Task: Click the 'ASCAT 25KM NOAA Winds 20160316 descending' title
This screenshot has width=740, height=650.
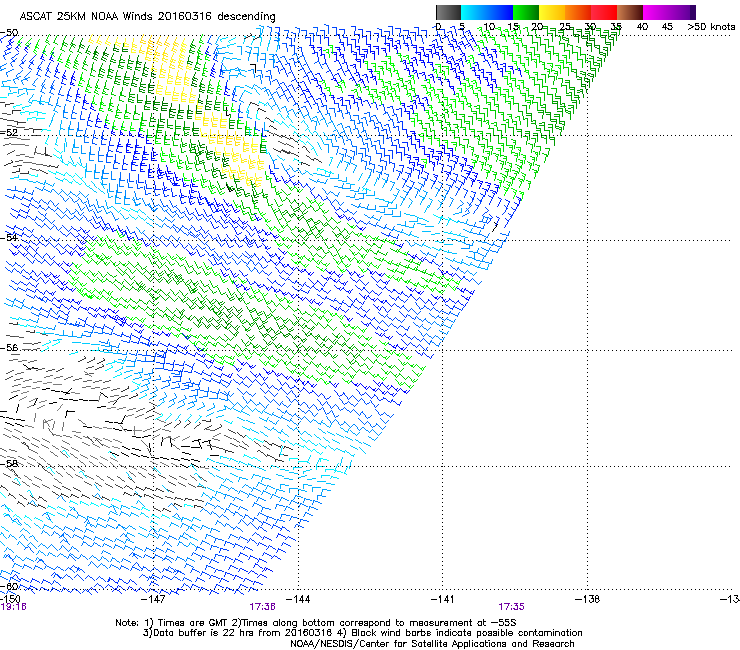Action: (147, 17)
